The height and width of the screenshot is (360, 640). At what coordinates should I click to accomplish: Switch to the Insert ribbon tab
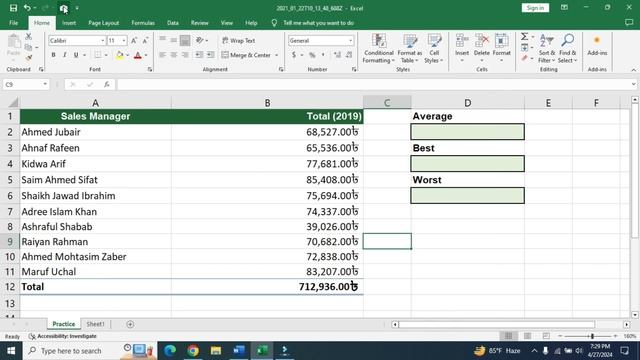pos(69,23)
